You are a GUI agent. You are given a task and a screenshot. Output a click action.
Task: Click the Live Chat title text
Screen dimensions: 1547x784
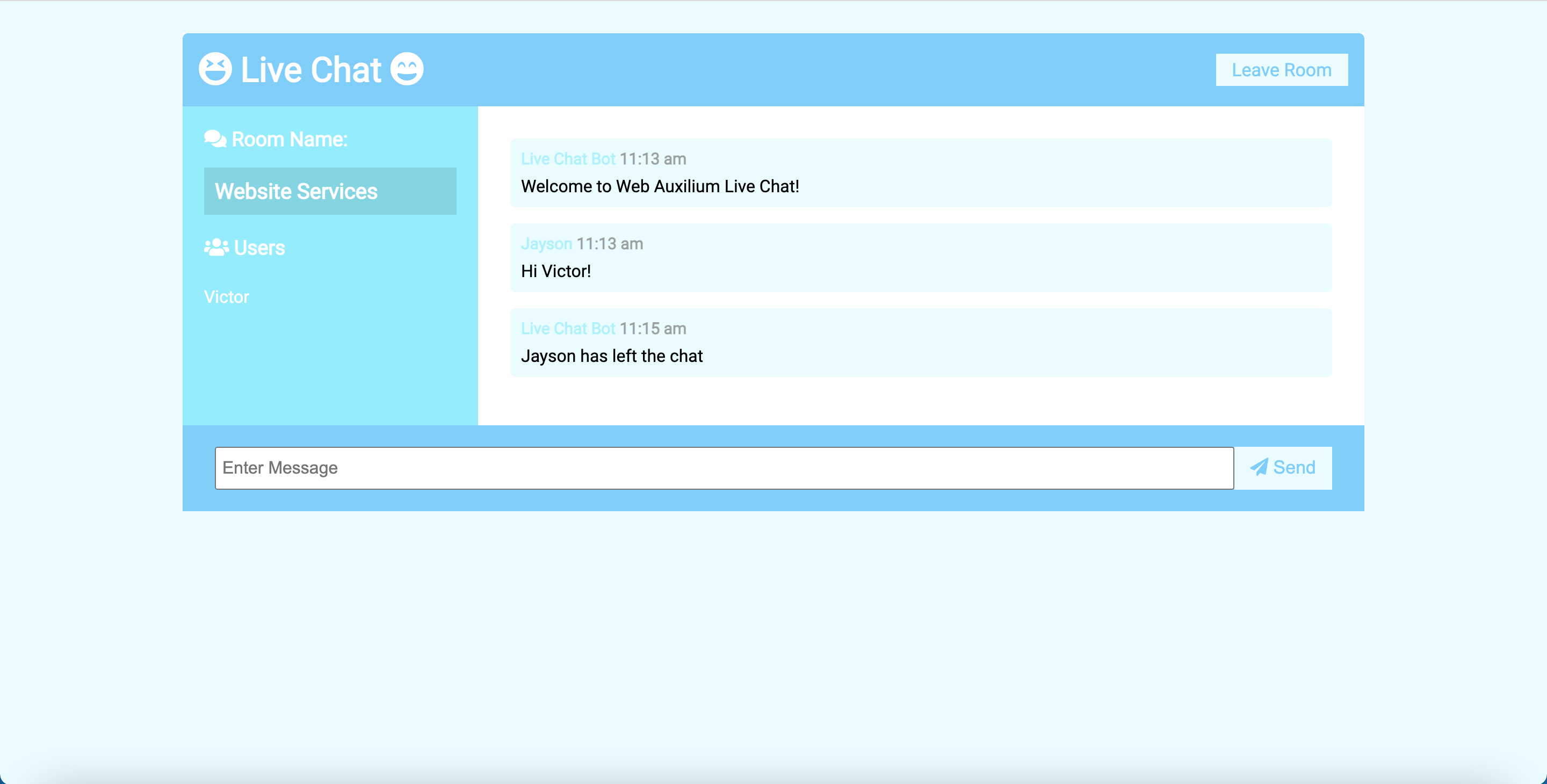point(311,70)
